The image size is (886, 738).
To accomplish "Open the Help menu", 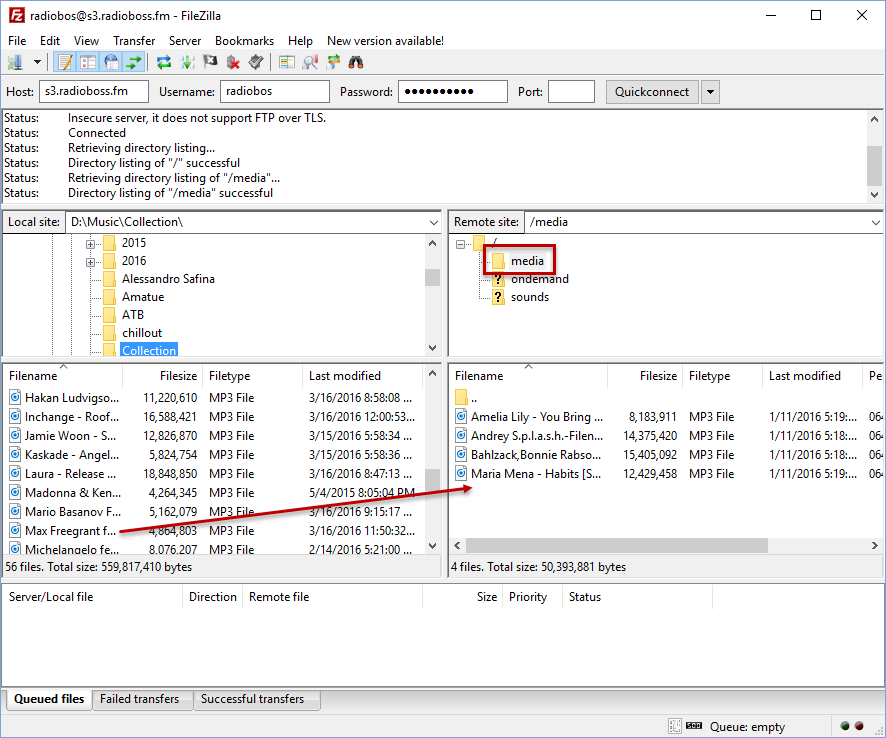I will tap(300, 41).
